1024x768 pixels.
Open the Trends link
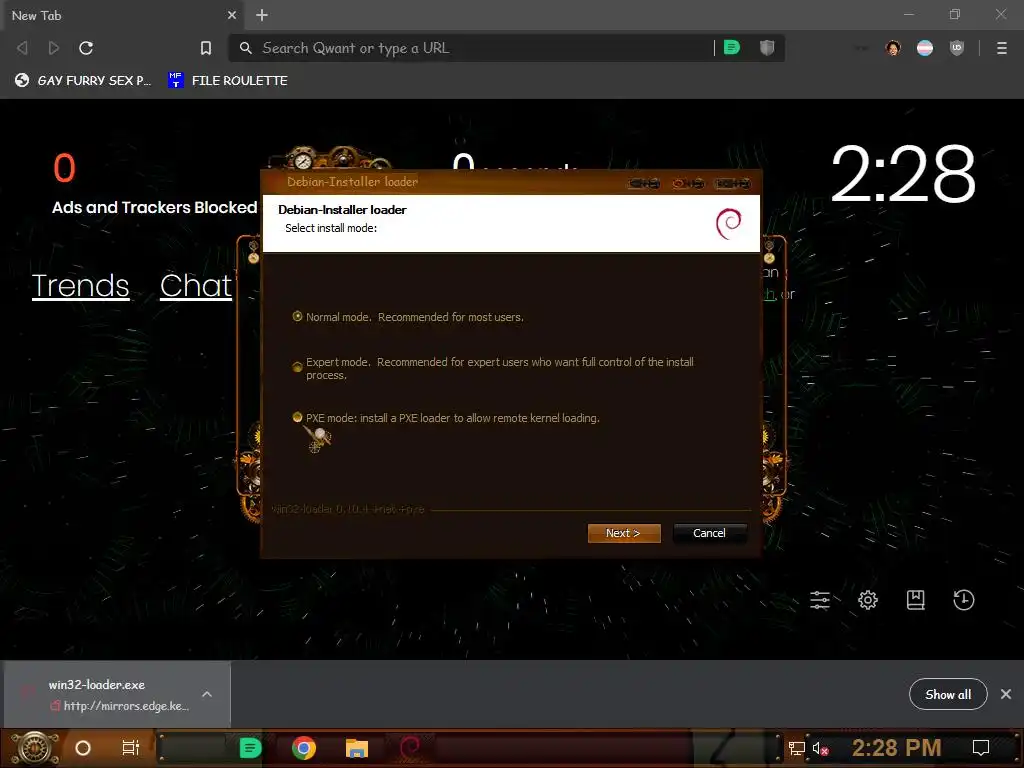click(80, 285)
